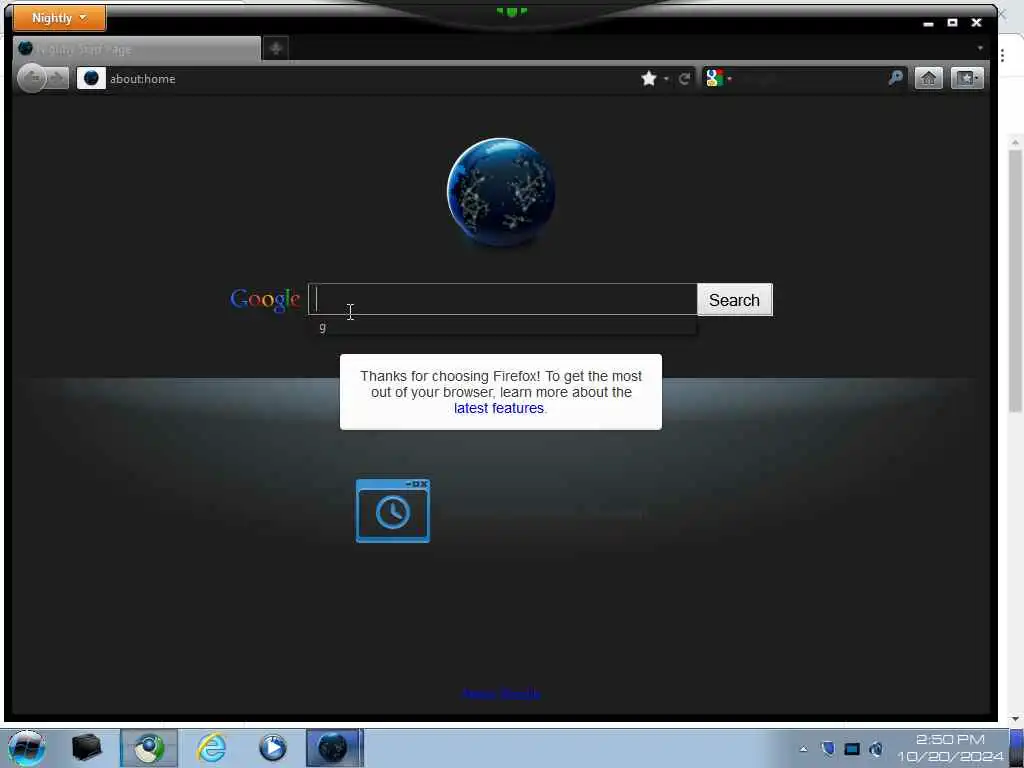The image size is (1024, 768).
Task: Open a new tab with plus button
Action: click(x=276, y=48)
